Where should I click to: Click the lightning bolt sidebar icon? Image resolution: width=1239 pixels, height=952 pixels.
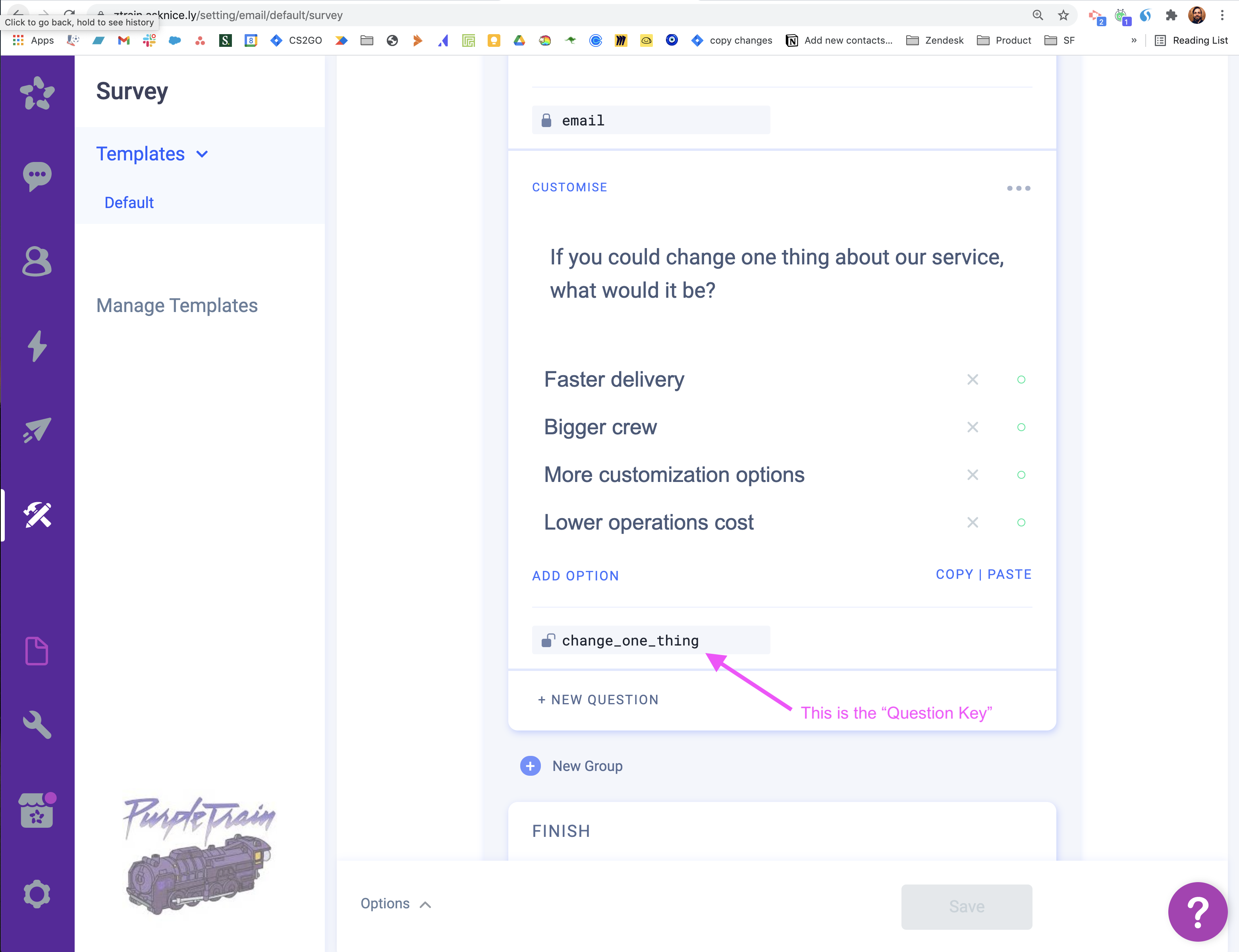point(37,346)
